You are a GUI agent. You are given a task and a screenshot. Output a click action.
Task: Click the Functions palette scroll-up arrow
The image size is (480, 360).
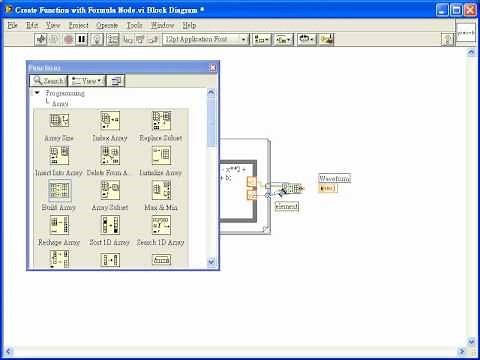coord(211,92)
